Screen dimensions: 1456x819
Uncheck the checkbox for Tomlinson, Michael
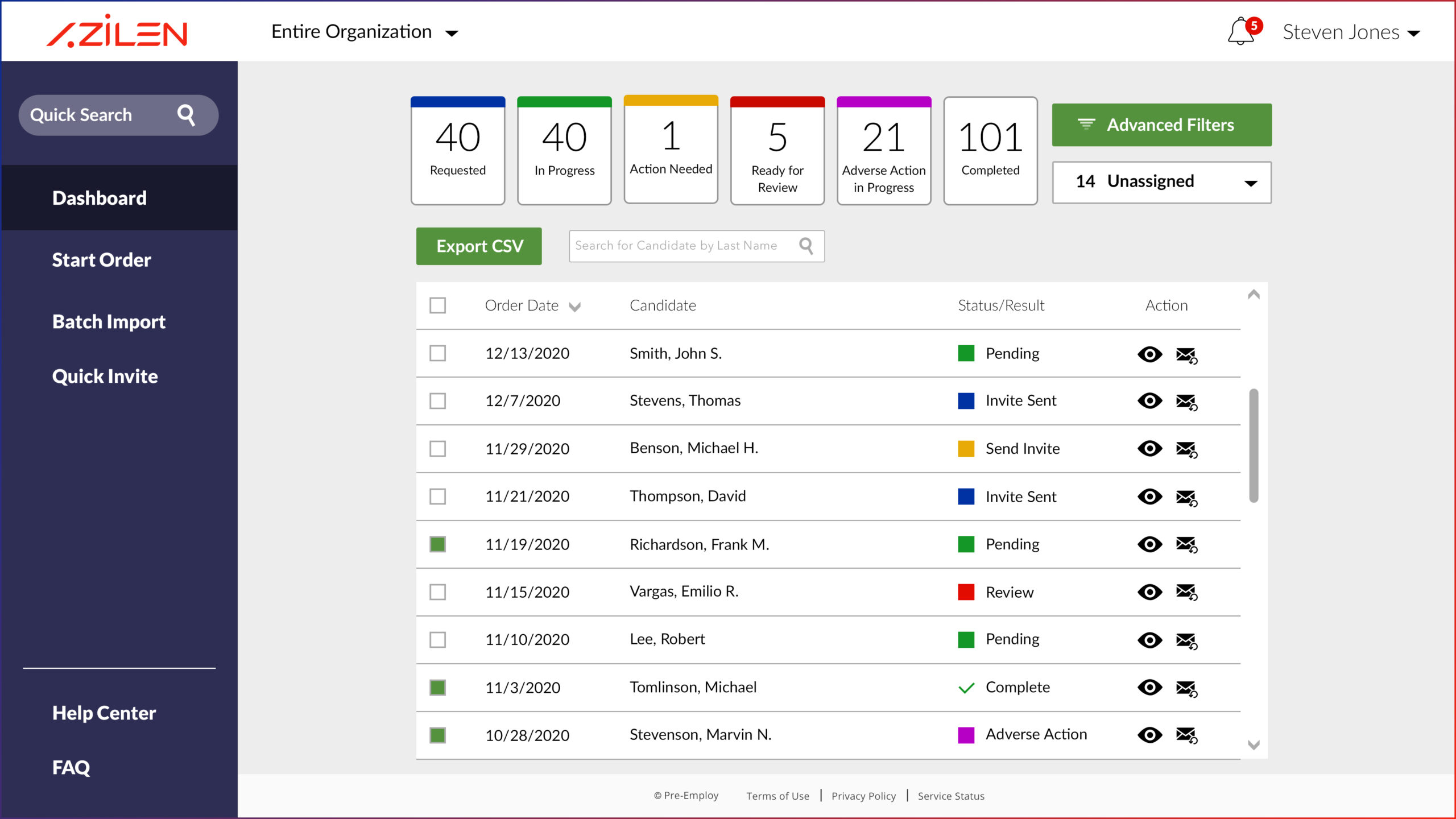(x=438, y=687)
